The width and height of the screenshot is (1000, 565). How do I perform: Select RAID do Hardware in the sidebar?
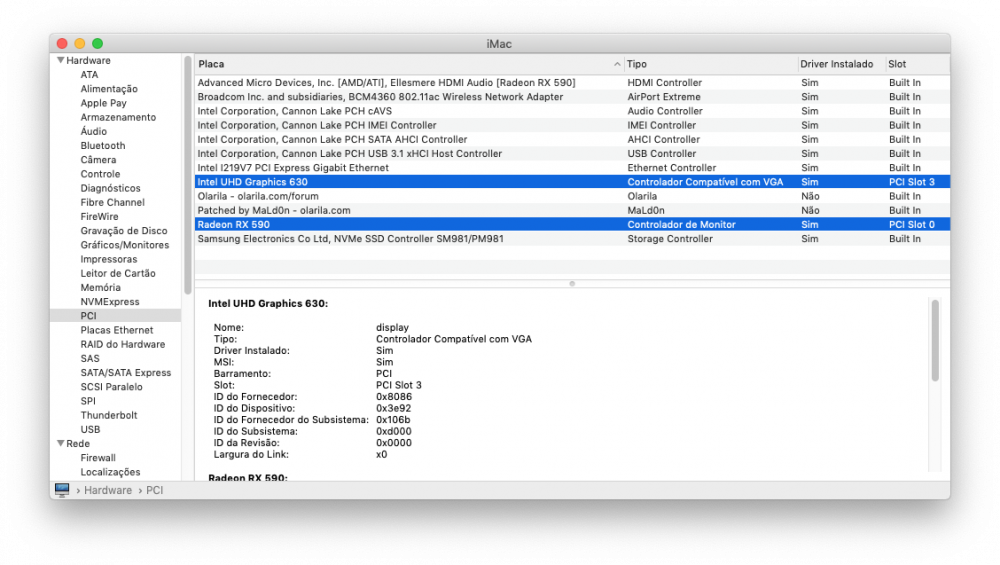pos(122,344)
